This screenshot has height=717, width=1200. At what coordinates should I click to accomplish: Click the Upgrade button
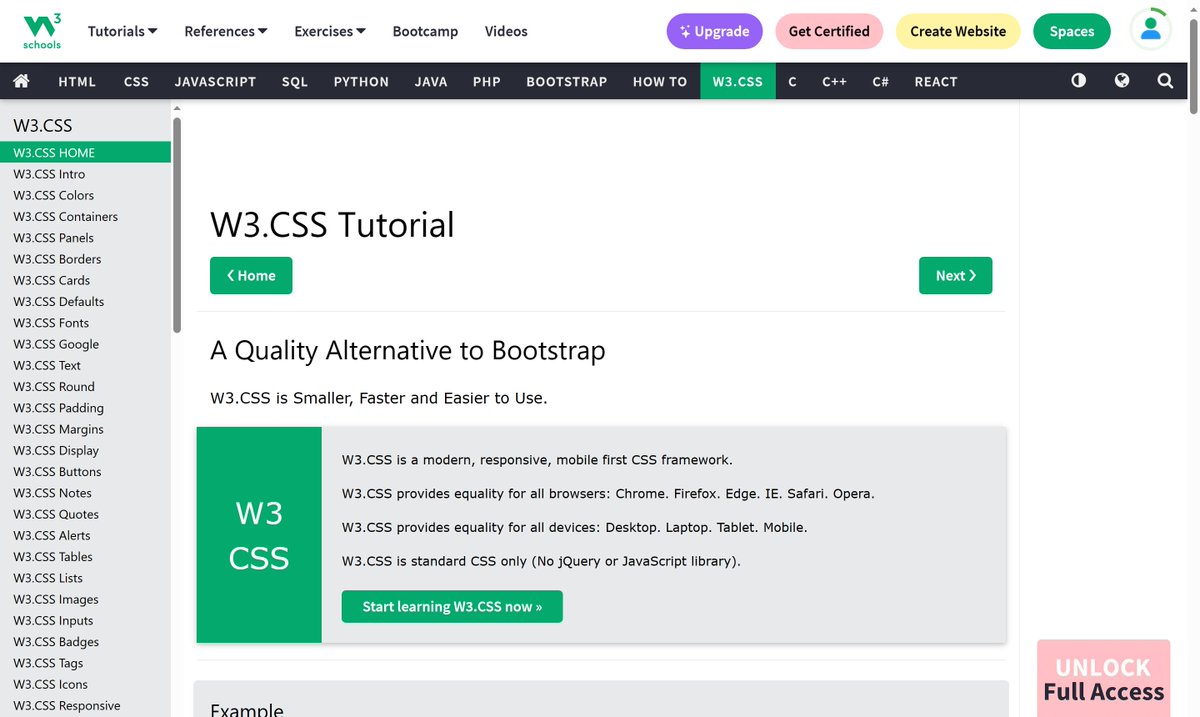(714, 31)
